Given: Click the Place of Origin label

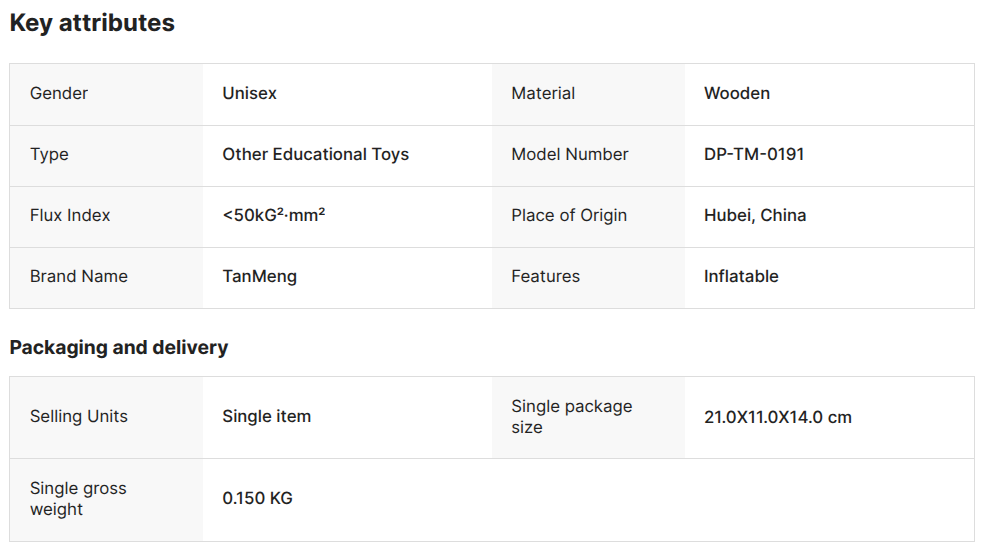Looking at the screenshot, I should [569, 216].
